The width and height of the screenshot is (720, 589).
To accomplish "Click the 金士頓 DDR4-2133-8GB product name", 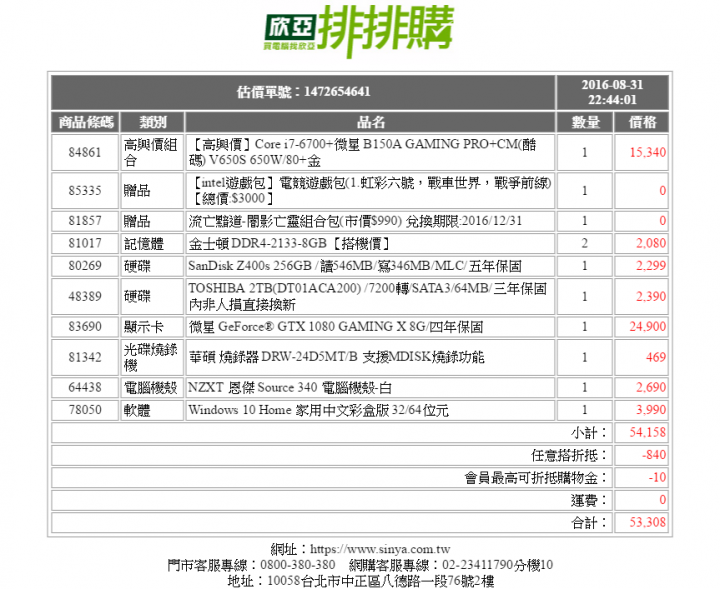I will (290, 244).
